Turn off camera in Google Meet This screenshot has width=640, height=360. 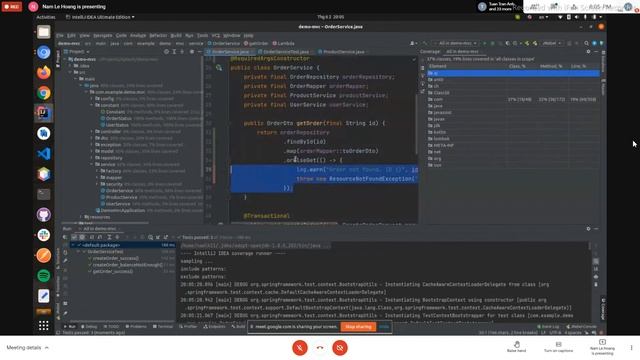pos(340,348)
